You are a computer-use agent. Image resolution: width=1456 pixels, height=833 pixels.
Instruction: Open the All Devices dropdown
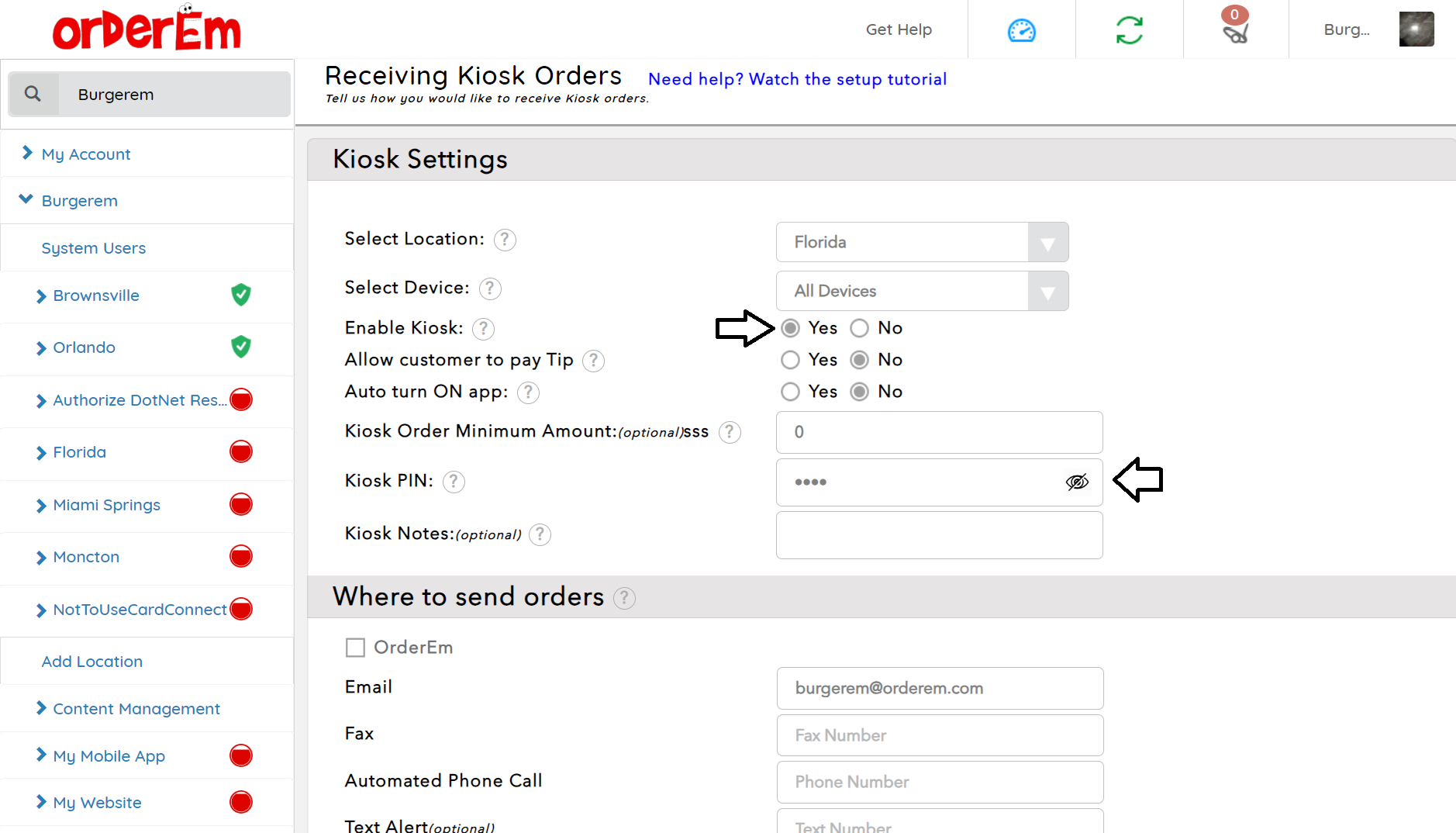[922, 291]
